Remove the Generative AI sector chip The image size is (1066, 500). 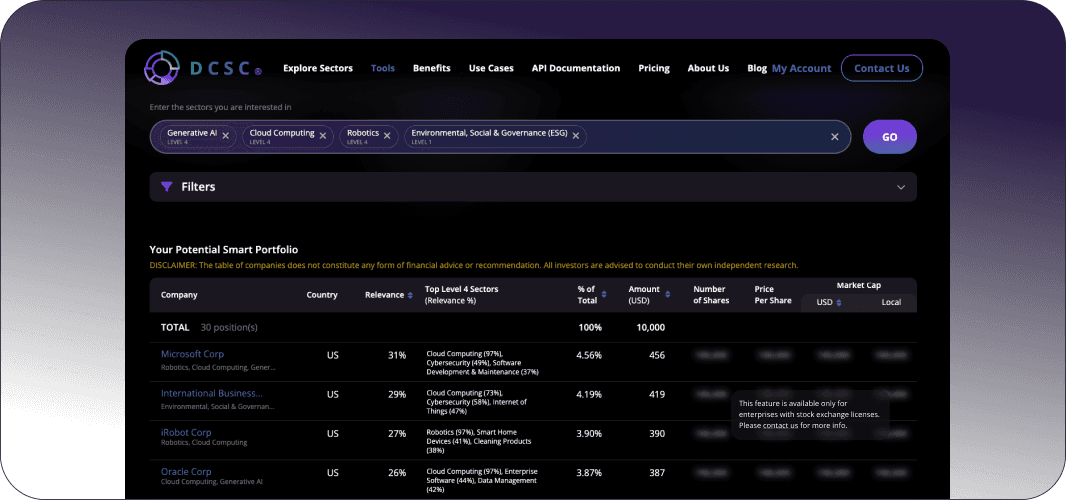[x=226, y=136]
